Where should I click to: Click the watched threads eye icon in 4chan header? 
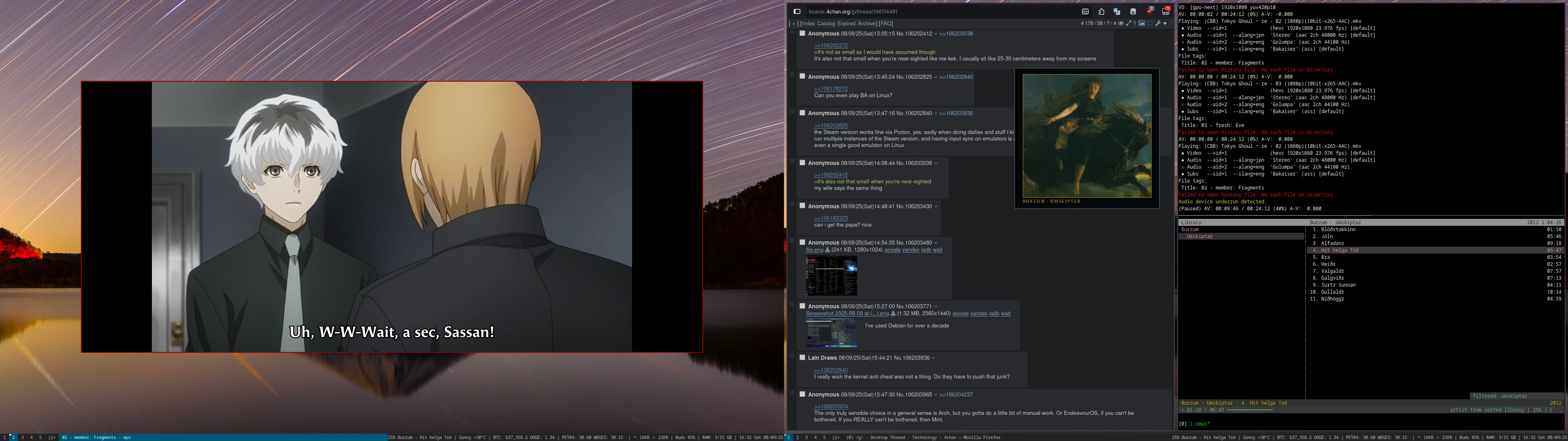pyautogui.click(x=1120, y=24)
